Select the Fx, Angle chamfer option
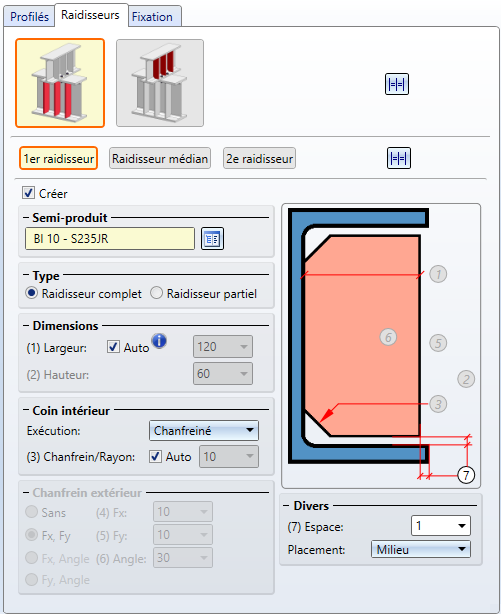This screenshot has height=614, width=501. 31,558
